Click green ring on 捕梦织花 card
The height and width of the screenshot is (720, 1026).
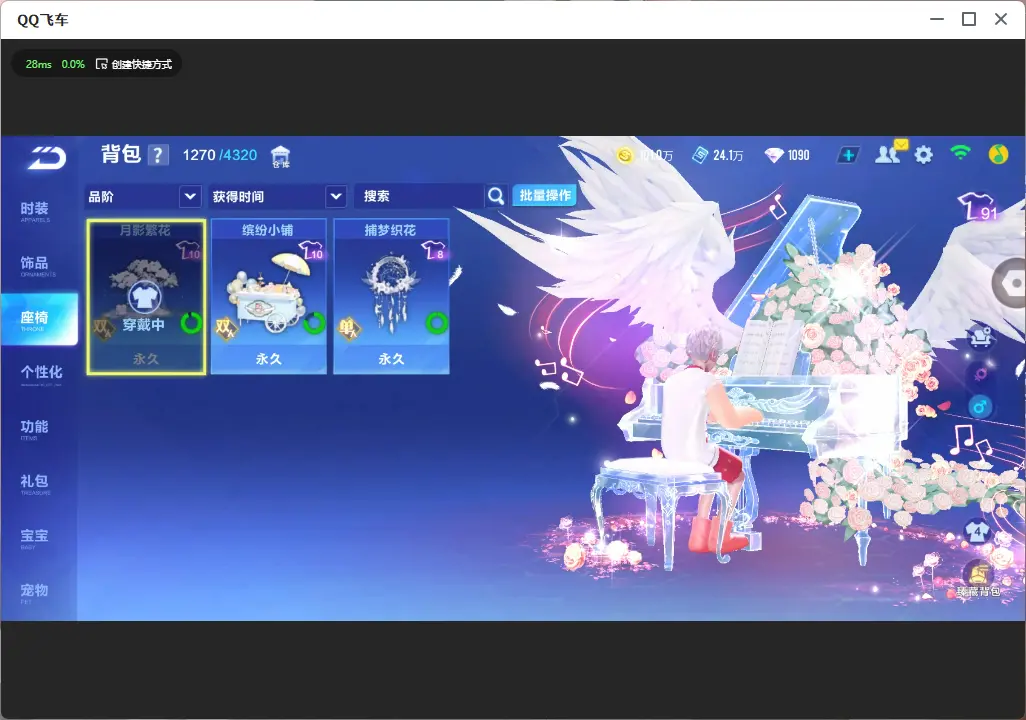(436, 322)
